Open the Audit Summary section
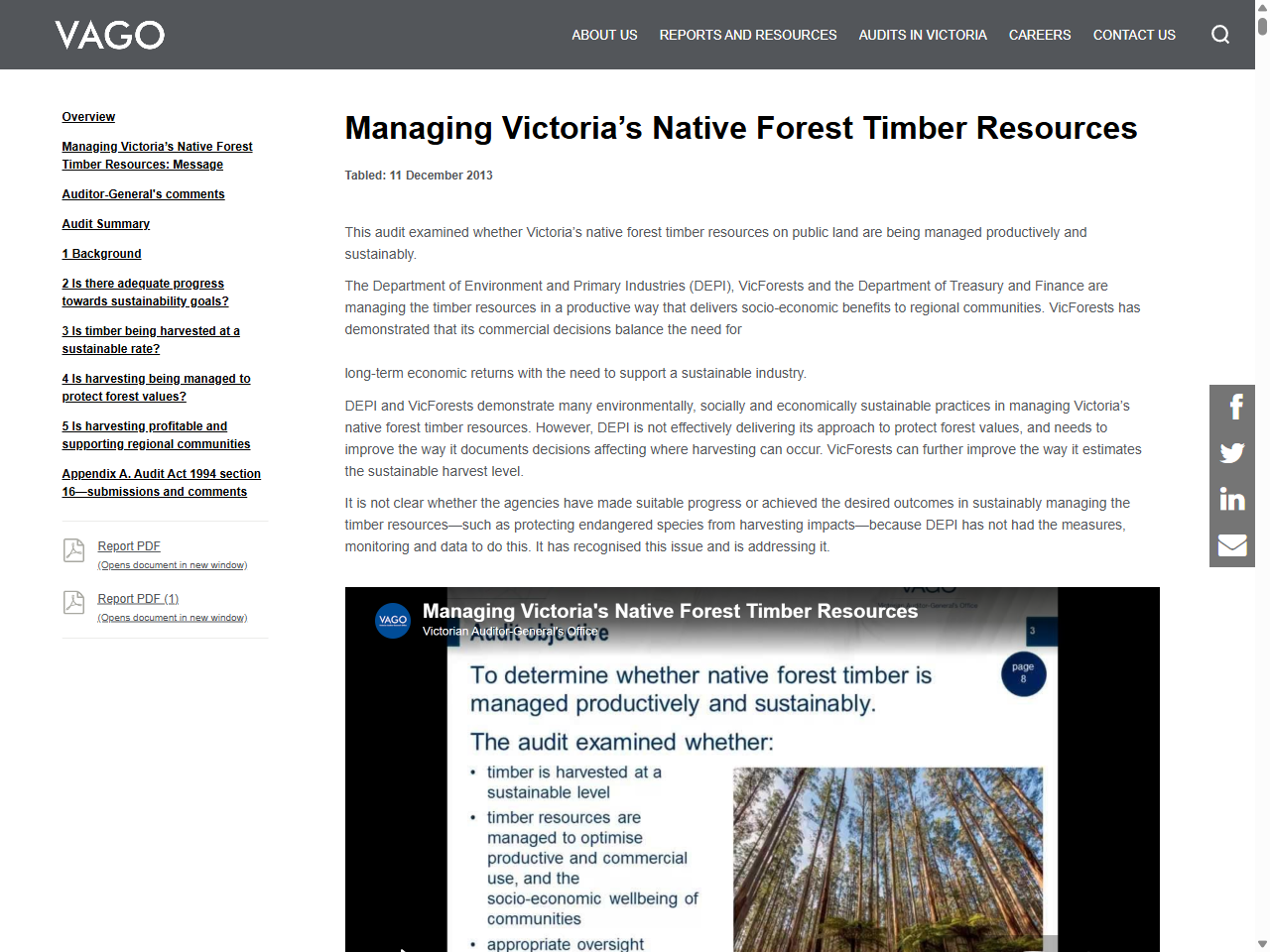The width and height of the screenshot is (1270, 952). (x=105, y=224)
